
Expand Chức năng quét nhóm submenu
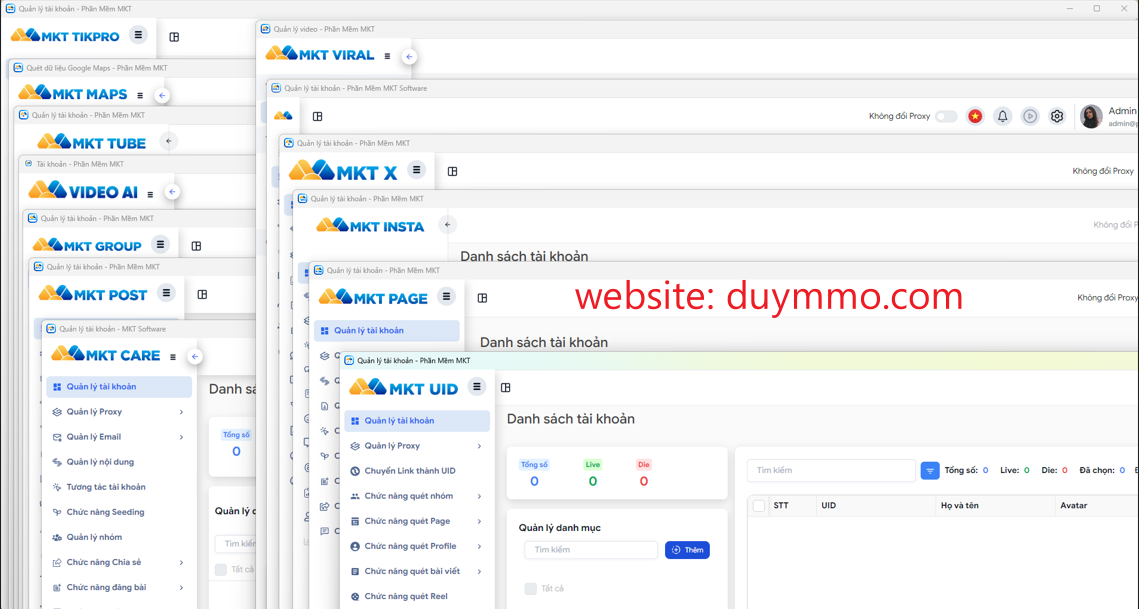point(479,496)
